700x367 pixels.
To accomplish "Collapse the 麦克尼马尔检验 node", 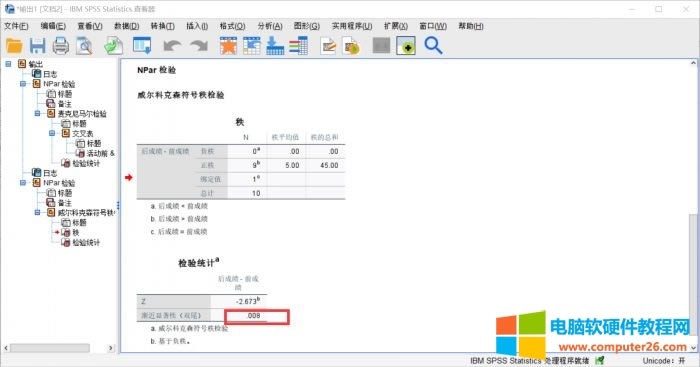I will [x=38, y=114].
